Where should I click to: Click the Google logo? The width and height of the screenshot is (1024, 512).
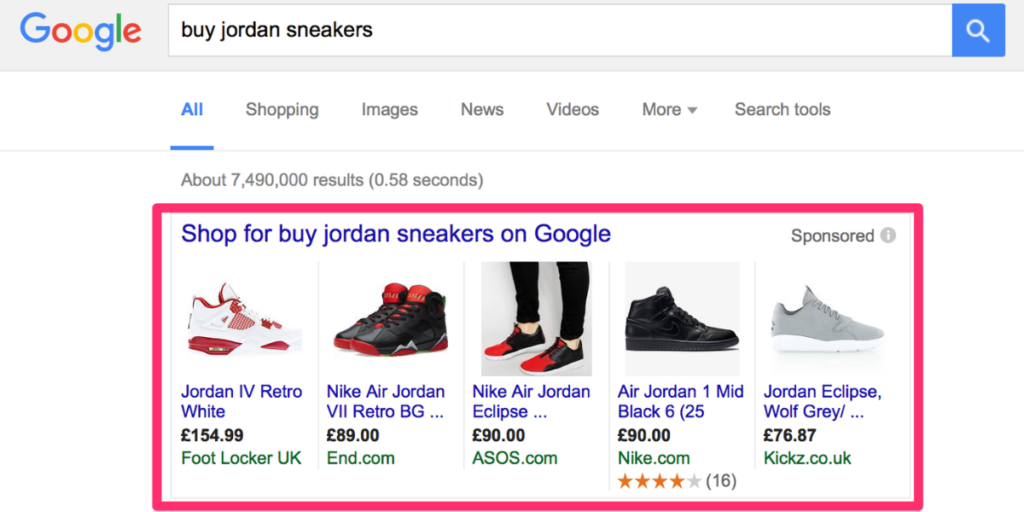(81, 31)
